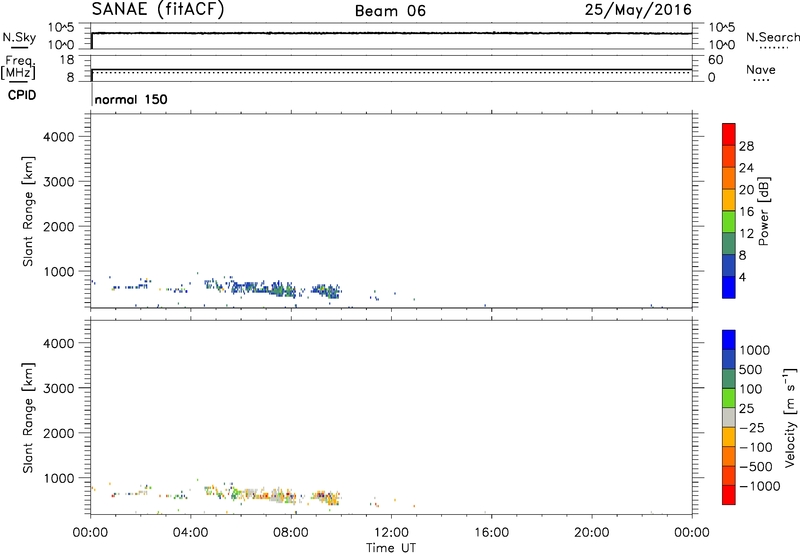The height and width of the screenshot is (554, 800).
Task: Click the date "25/May/2016"
Action: point(638,9)
